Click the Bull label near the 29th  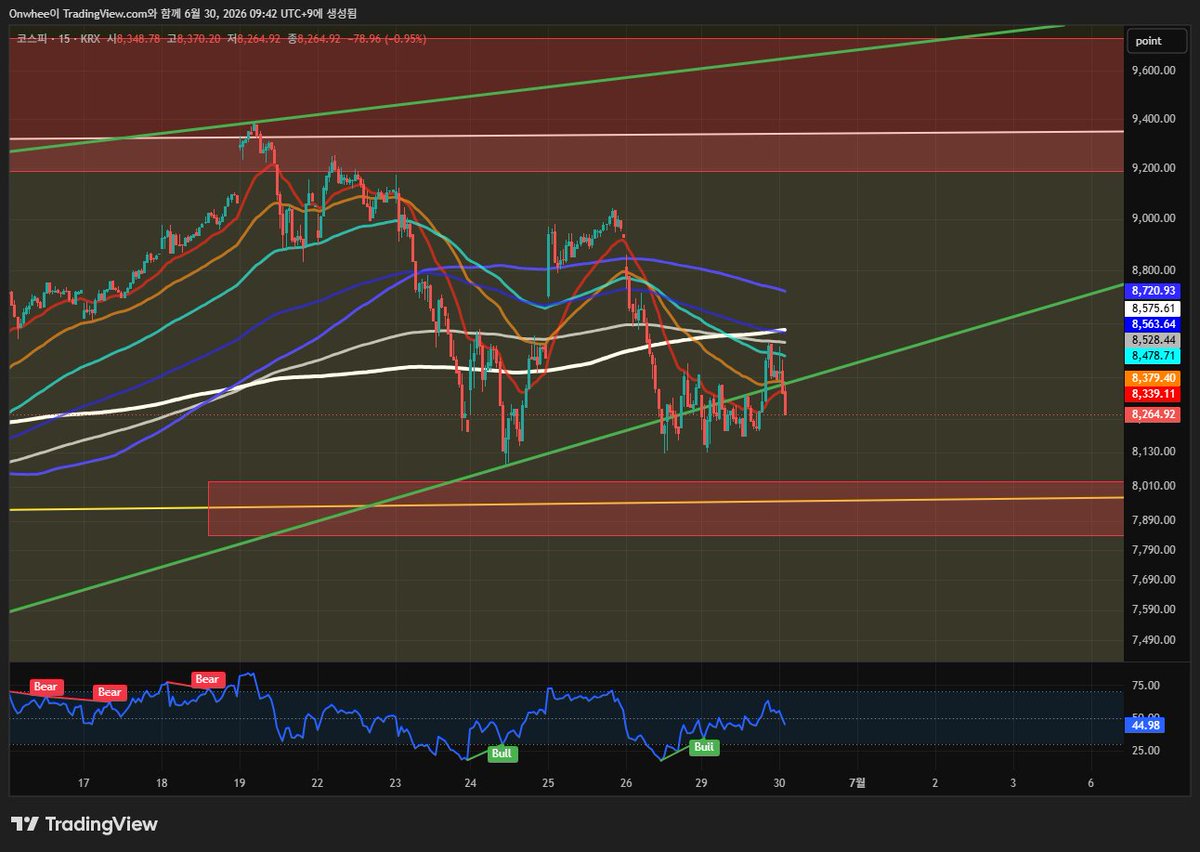click(704, 746)
